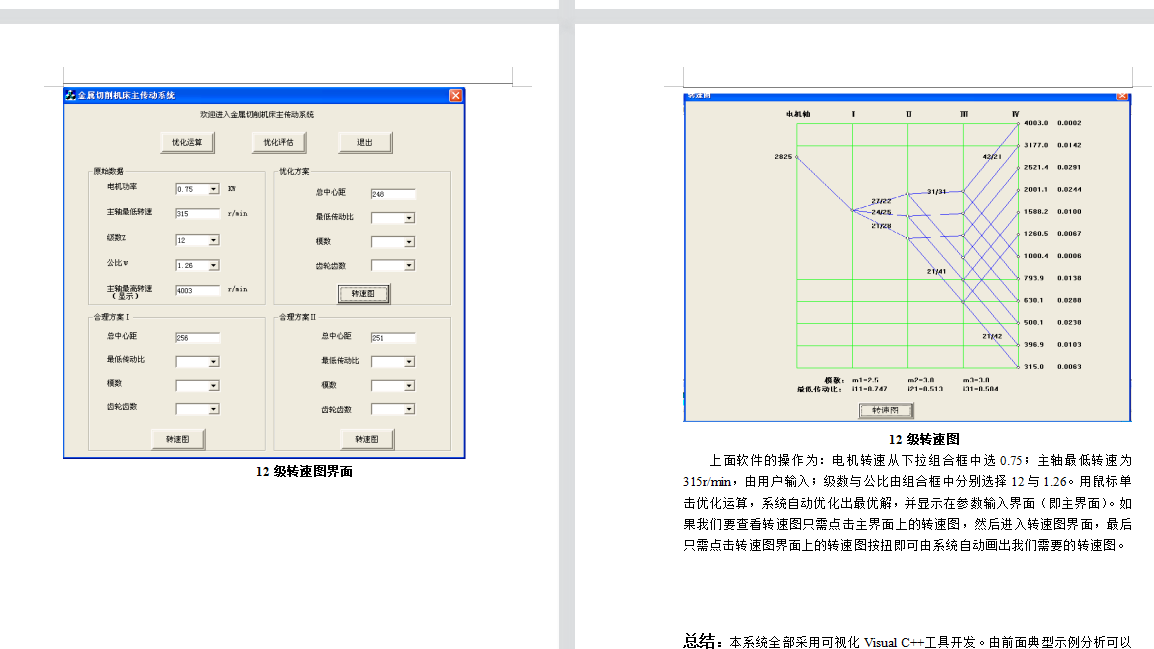Viewport: 1154px width, 649px height.
Task: Click the 优化运算 button
Action: 187,142
